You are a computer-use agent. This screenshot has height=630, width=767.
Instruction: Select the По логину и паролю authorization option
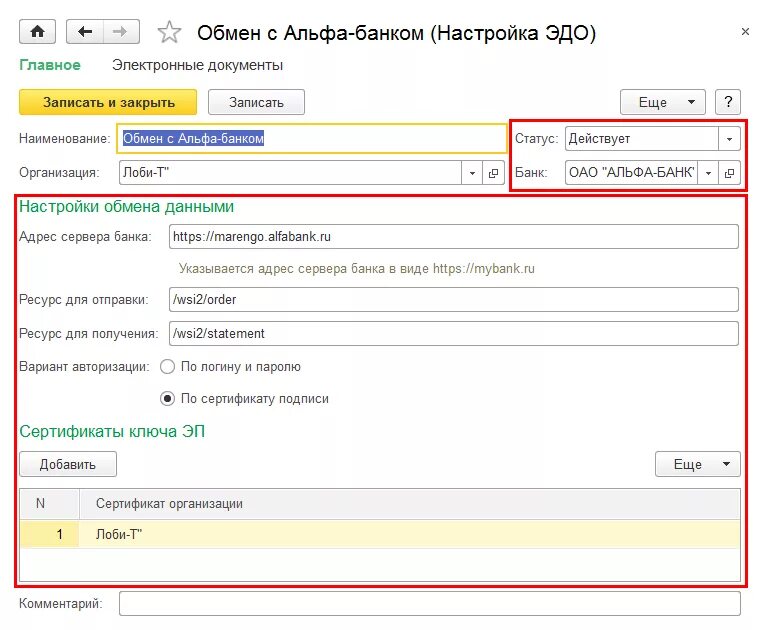click(167, 366)
